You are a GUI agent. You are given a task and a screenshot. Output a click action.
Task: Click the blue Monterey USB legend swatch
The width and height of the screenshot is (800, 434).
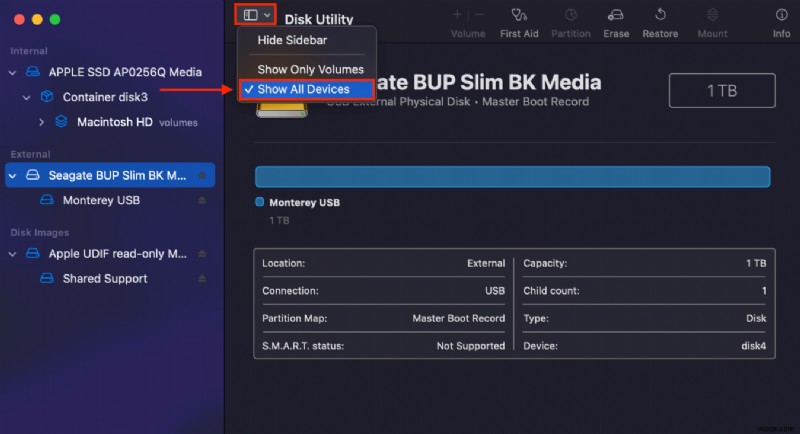tap(259, 202)
